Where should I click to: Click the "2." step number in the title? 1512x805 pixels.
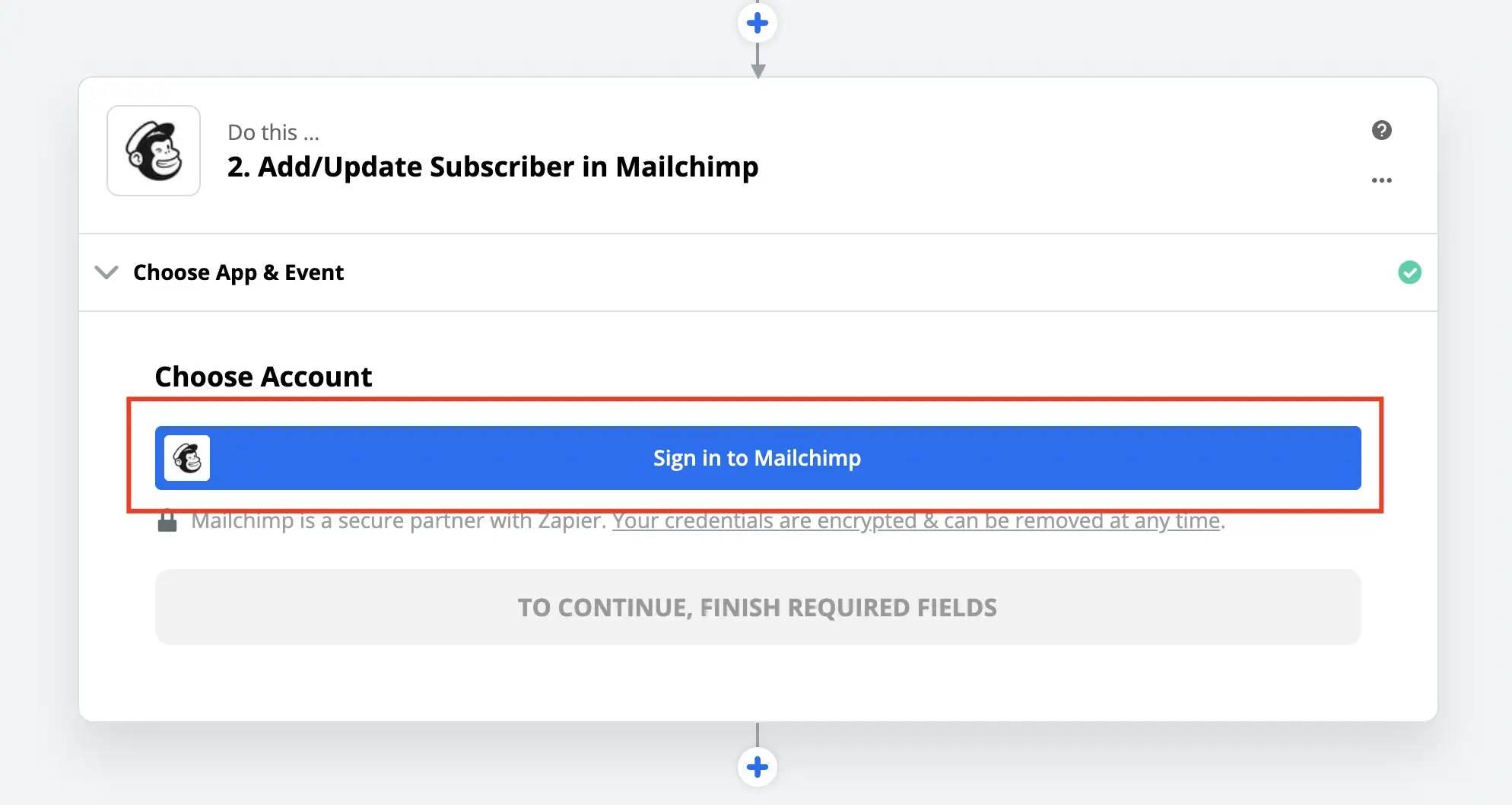point(238,167)
